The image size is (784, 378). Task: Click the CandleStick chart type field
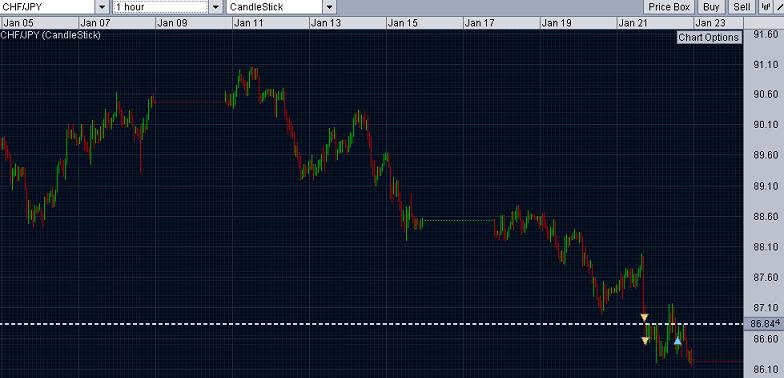(274, 7)
